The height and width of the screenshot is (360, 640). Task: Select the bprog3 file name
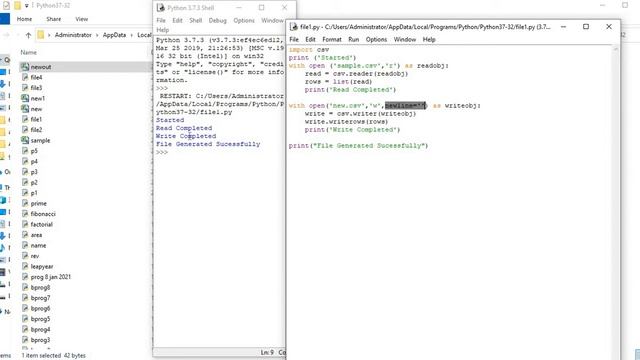(x=40, y=340)
